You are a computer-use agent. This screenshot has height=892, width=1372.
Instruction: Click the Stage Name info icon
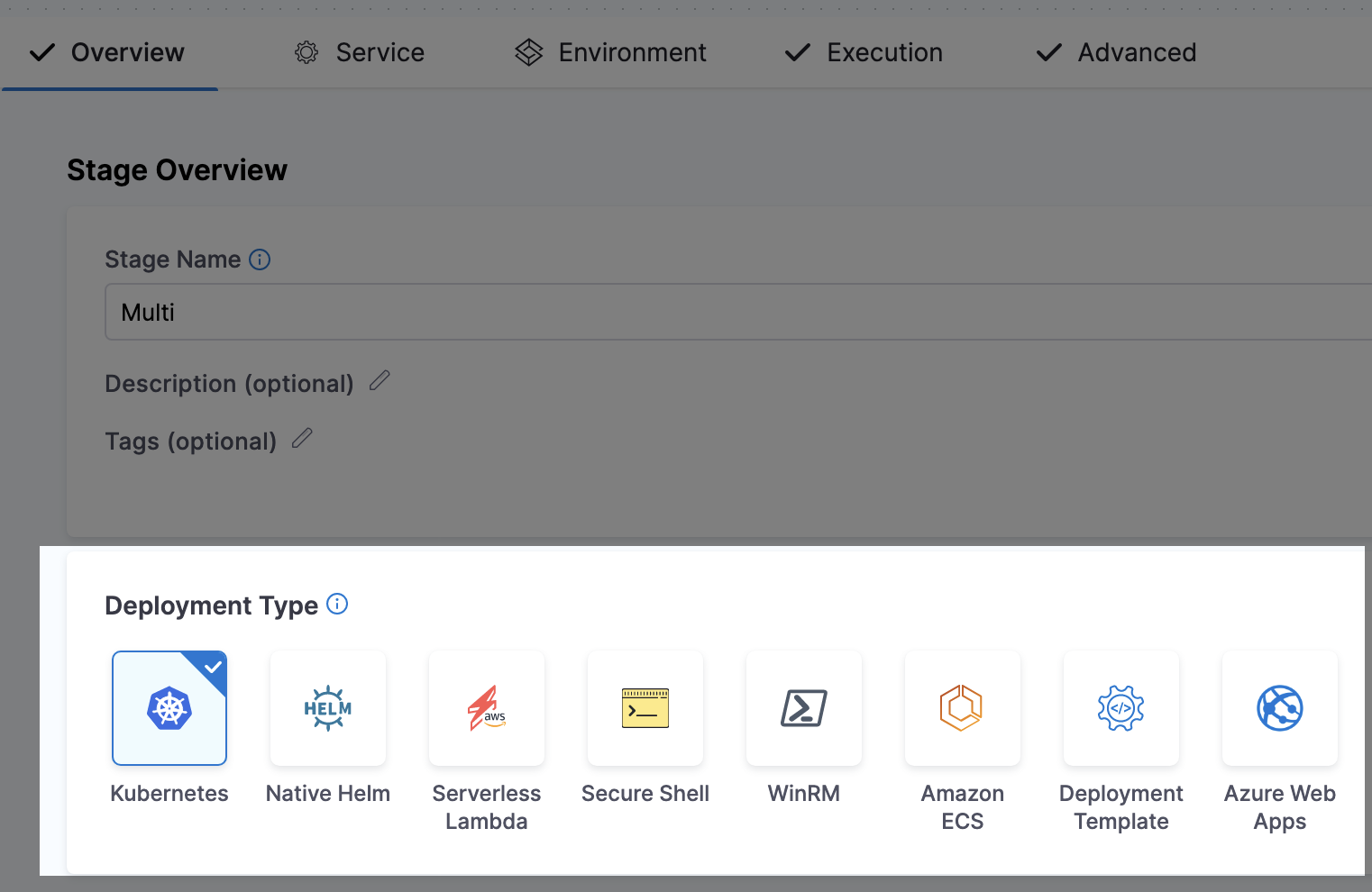pos(260,259)
